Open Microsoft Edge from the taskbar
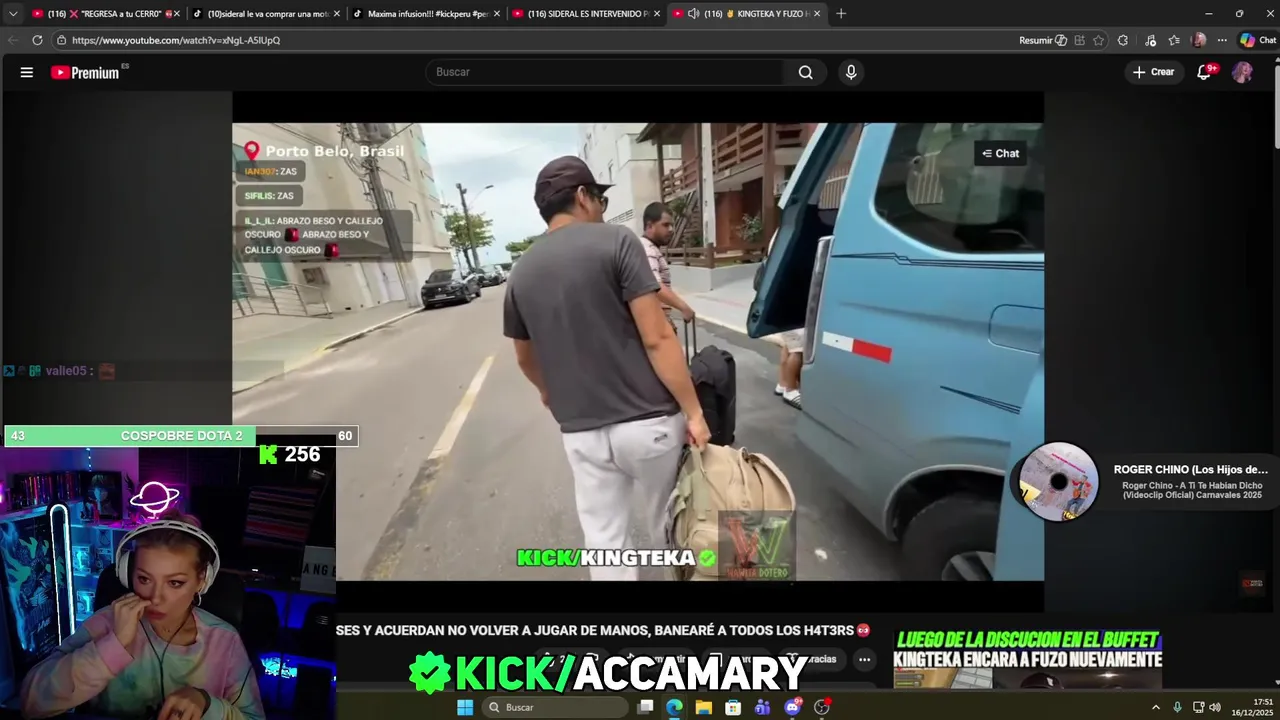 point(675,707)
